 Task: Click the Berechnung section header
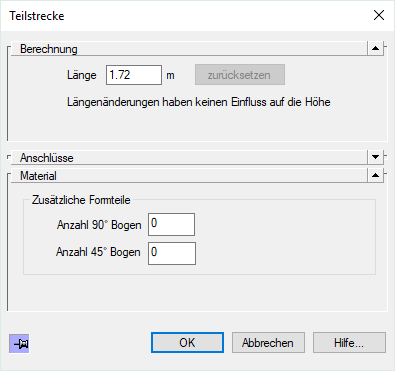click(x=189, y=49)
